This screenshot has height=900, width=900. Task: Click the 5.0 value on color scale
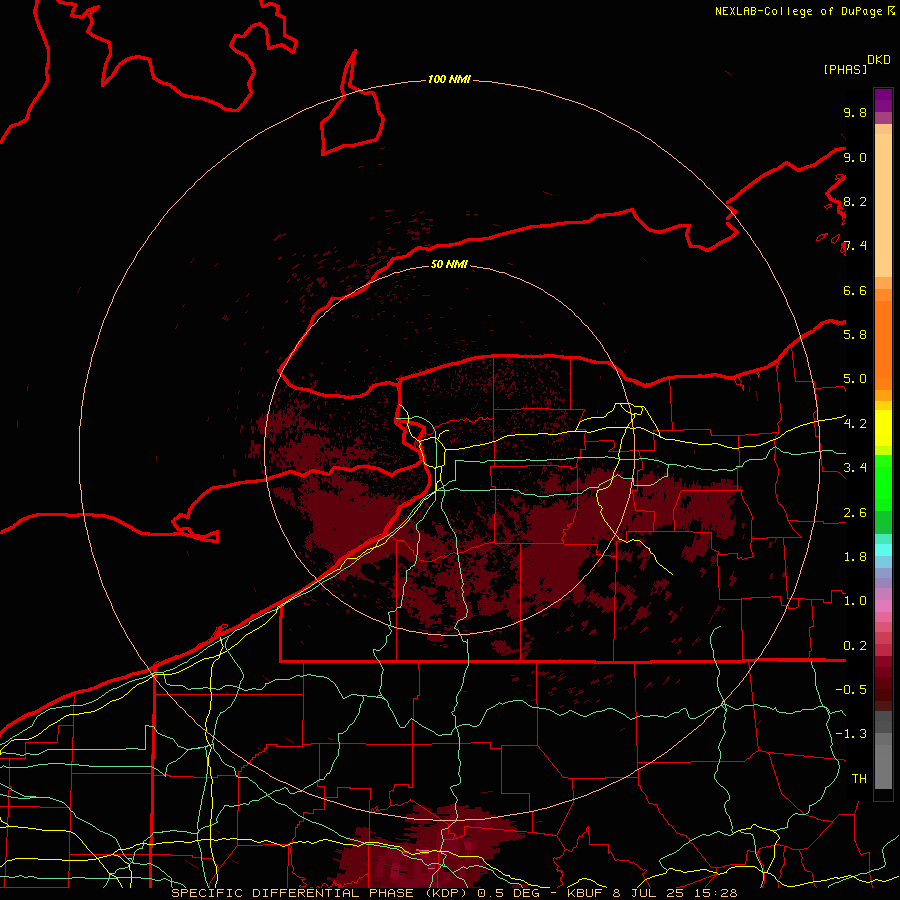tap(855, 379)
